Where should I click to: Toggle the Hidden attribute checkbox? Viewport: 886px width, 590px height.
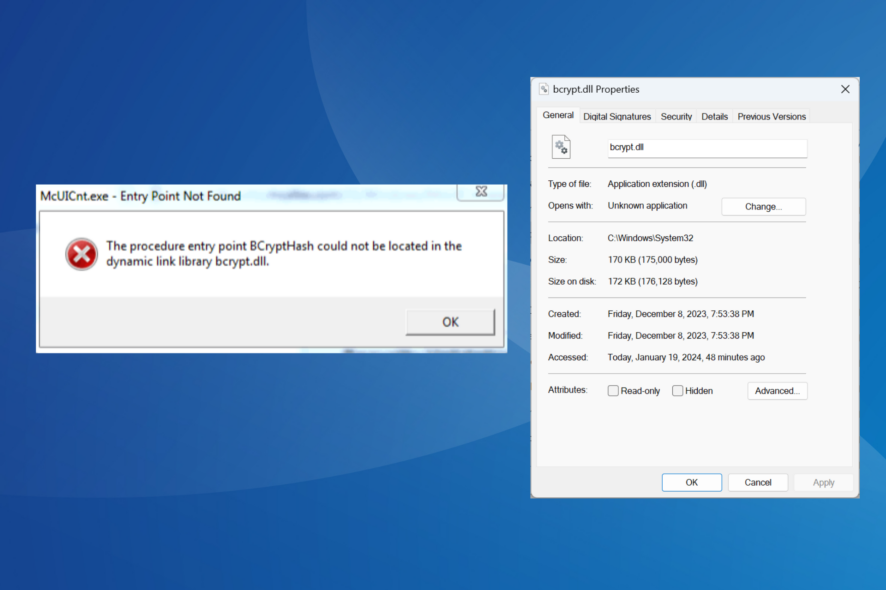coord(677,391)
